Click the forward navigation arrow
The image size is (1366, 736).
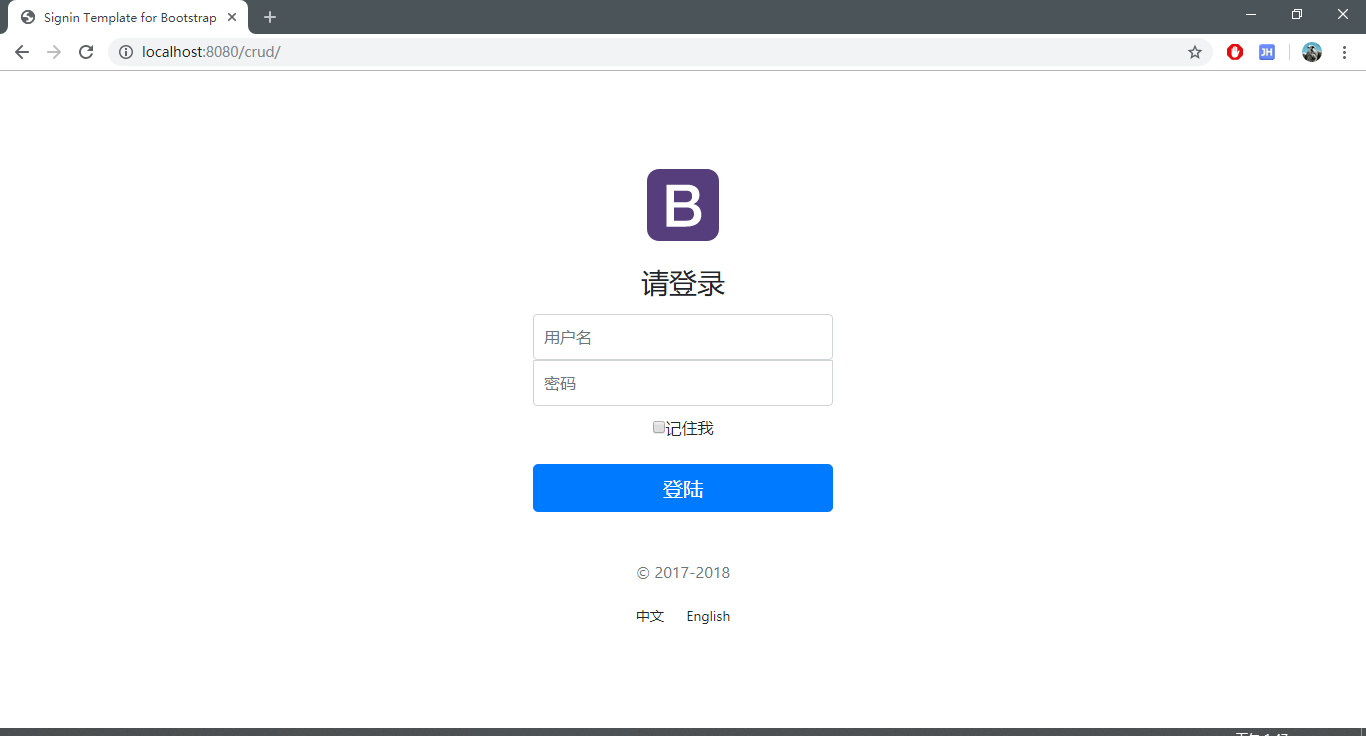(x=53, y=51)
